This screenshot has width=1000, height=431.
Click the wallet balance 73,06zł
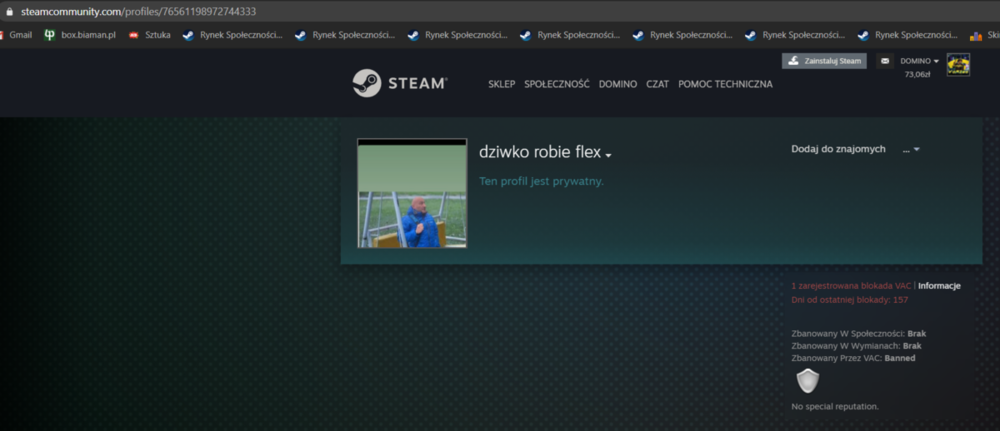click(917, 75)
